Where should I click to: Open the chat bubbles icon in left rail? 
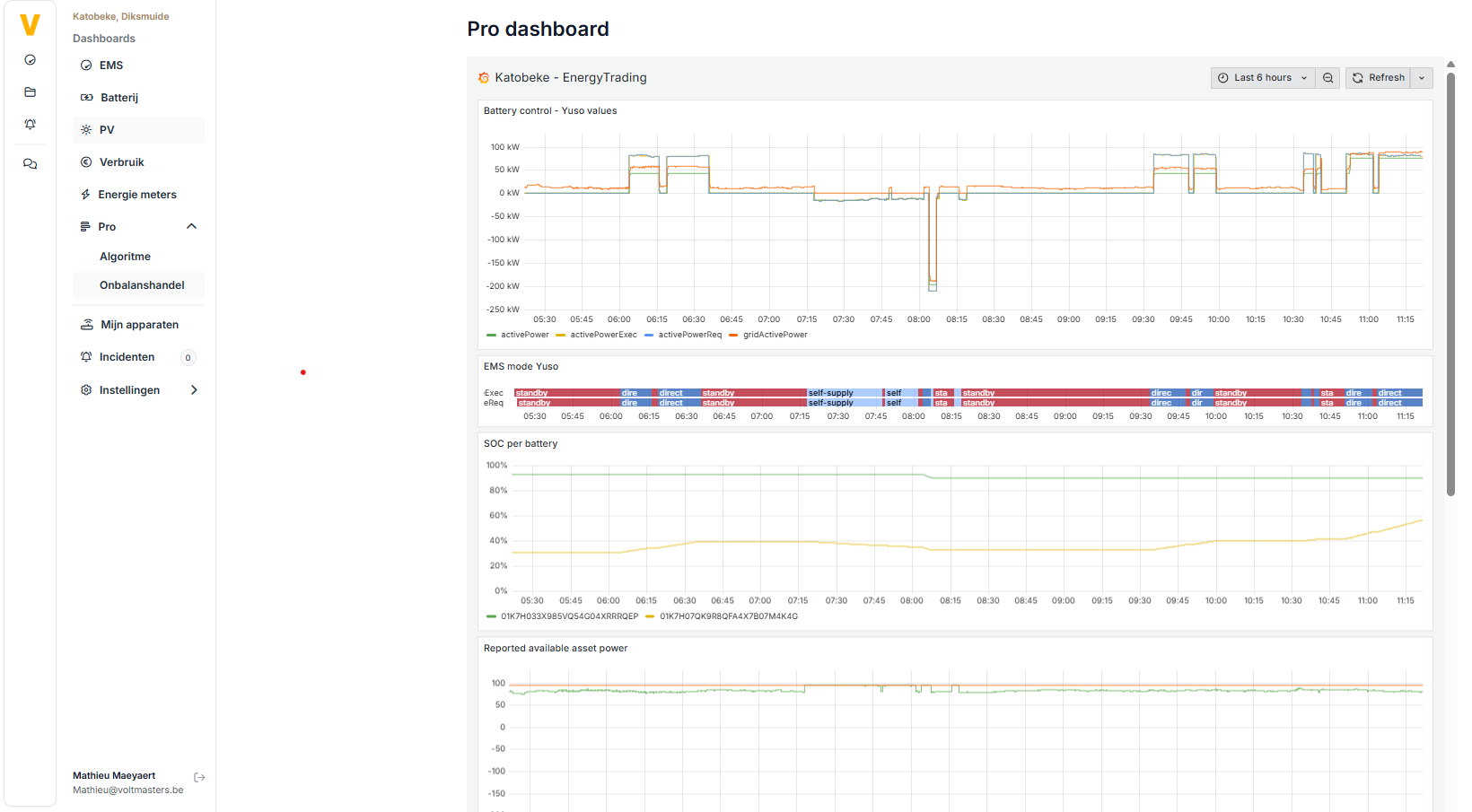pos(30,164)
